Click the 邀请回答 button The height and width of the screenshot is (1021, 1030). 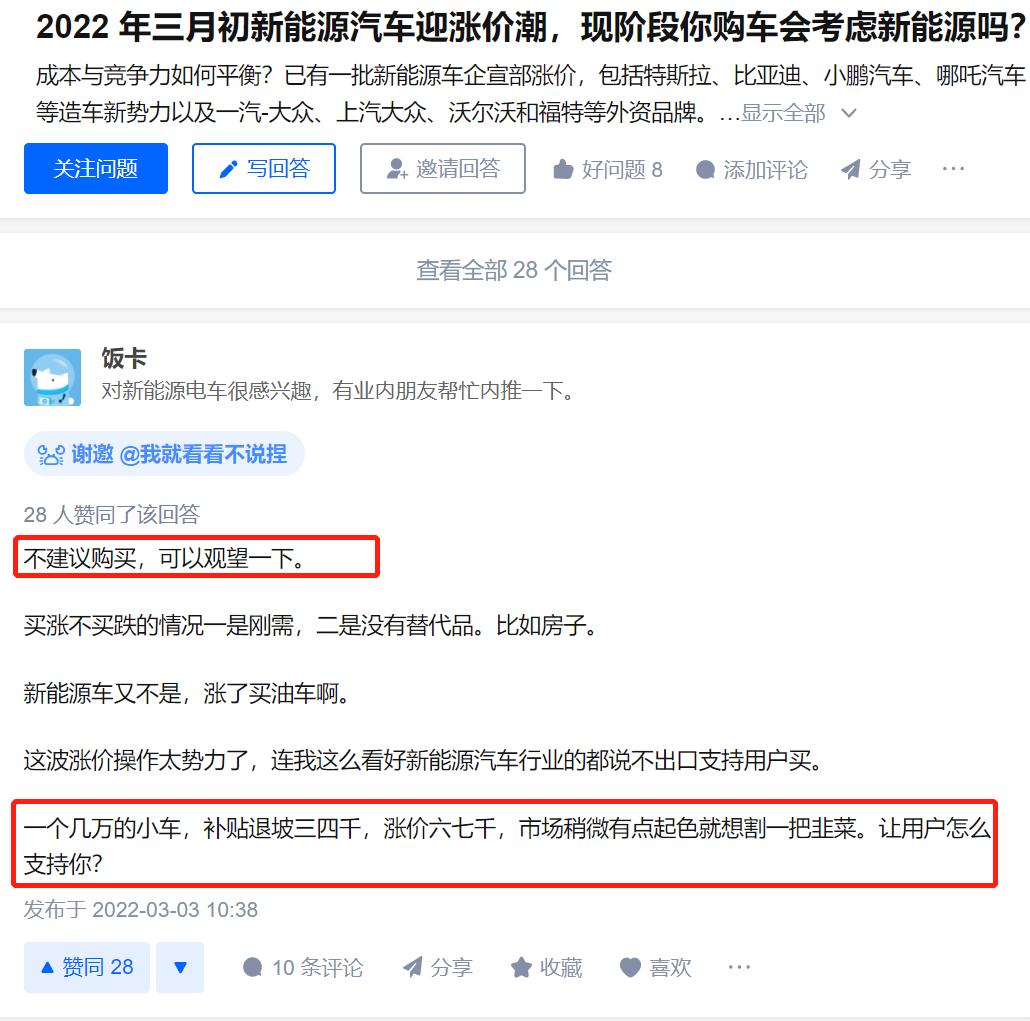(443, 168)
